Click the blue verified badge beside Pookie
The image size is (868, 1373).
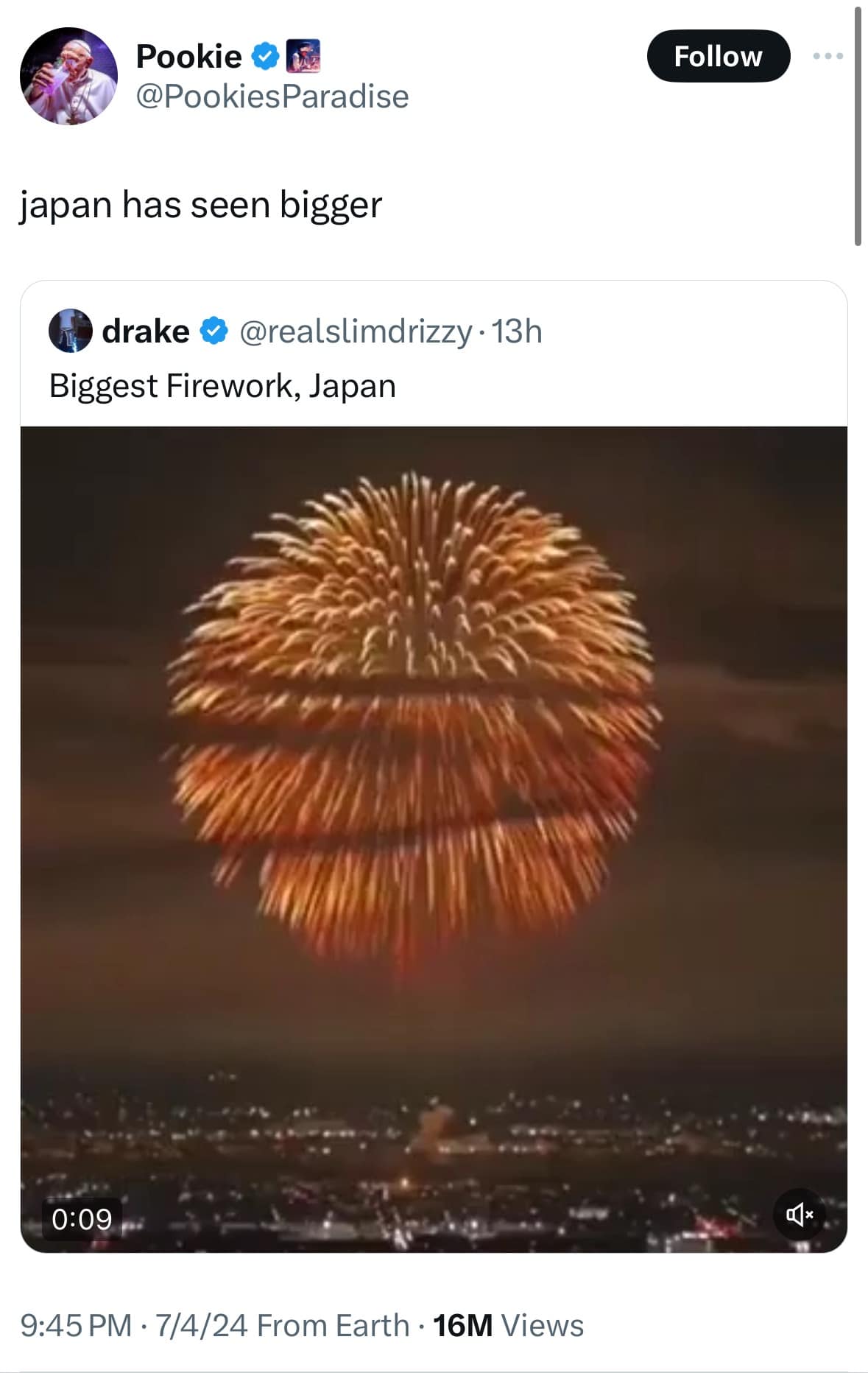[265, 57]
